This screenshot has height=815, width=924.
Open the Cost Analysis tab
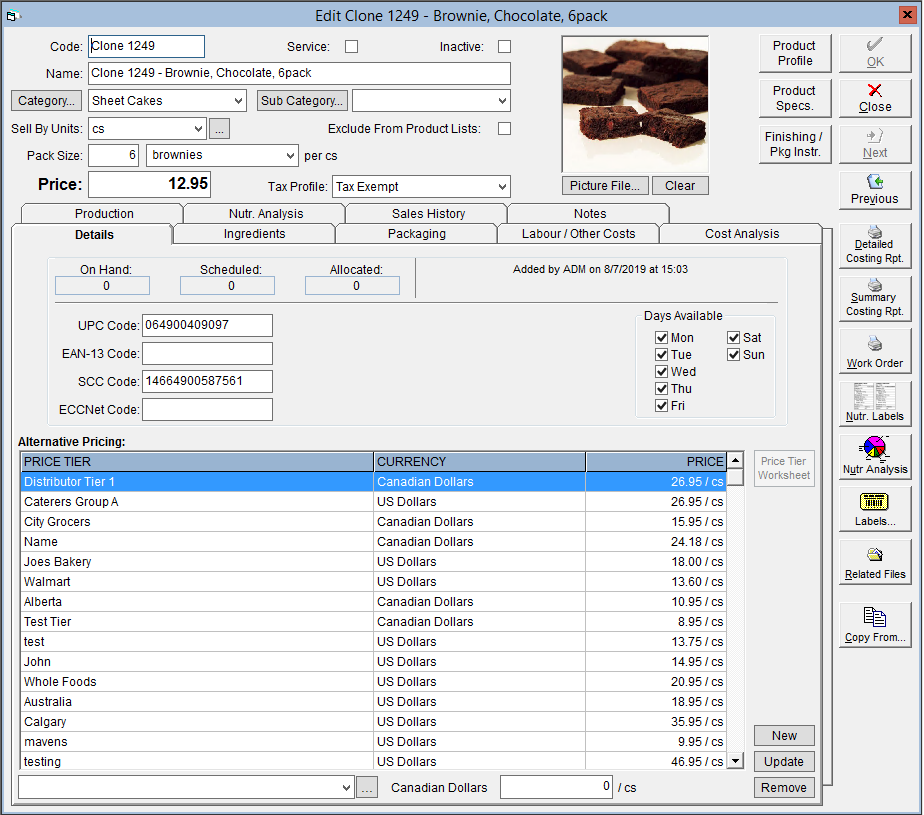[x=742, y=234]
